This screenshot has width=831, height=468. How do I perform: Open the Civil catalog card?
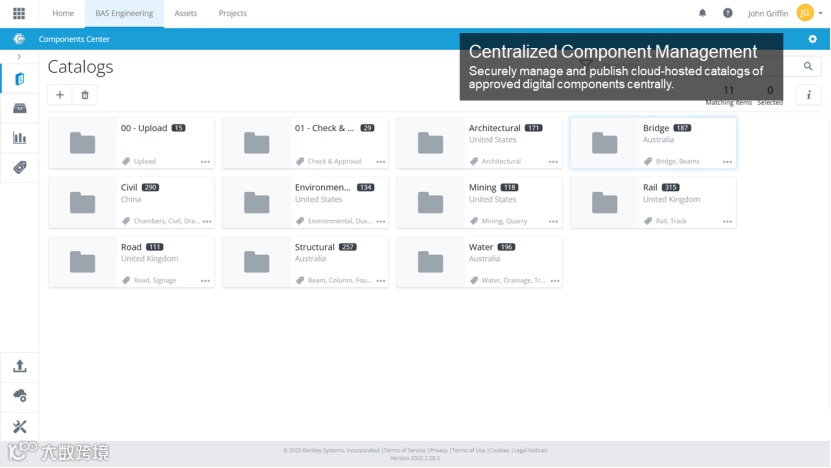click(131, 202)
